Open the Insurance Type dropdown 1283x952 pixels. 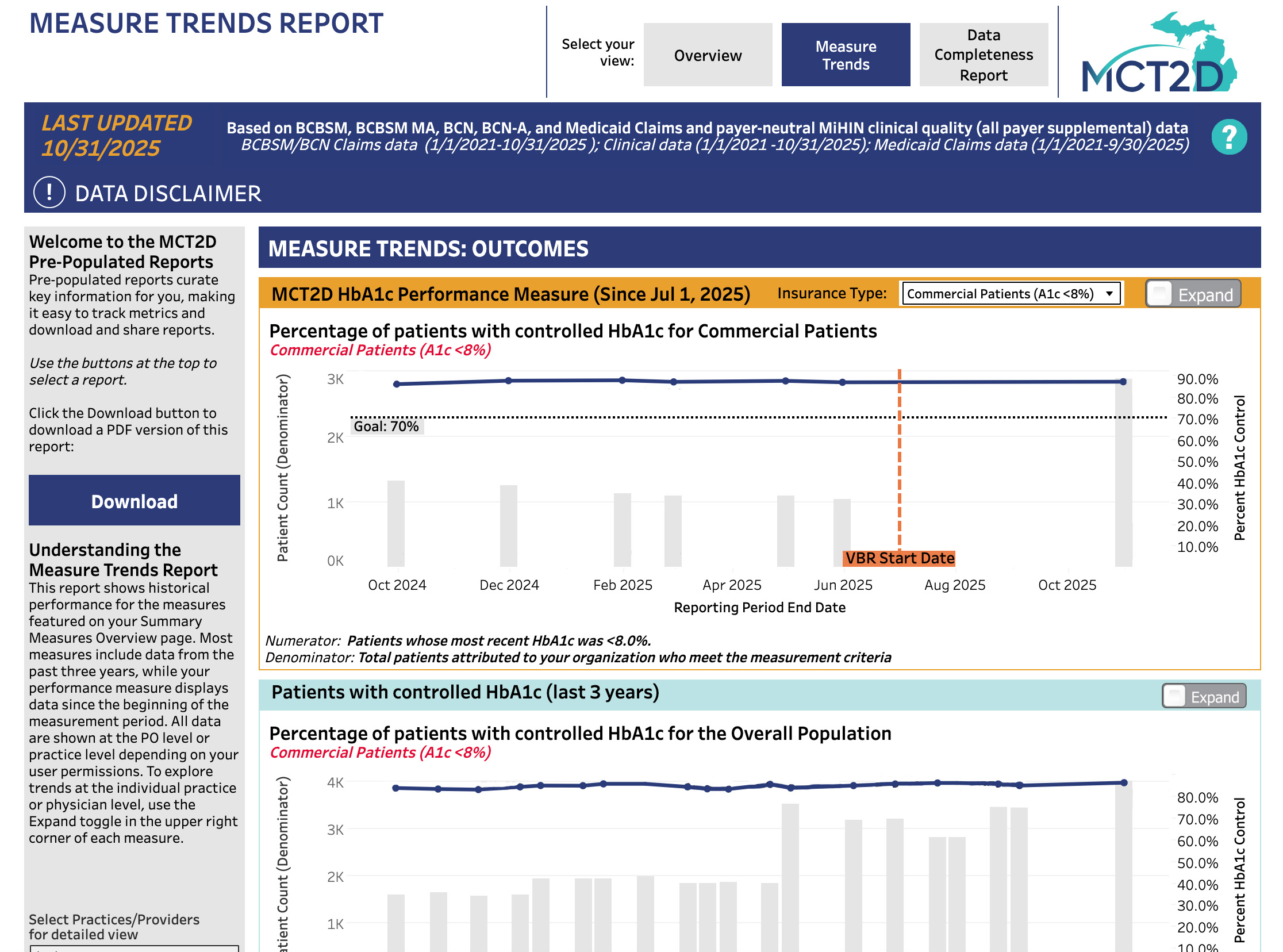(1111, 293)
